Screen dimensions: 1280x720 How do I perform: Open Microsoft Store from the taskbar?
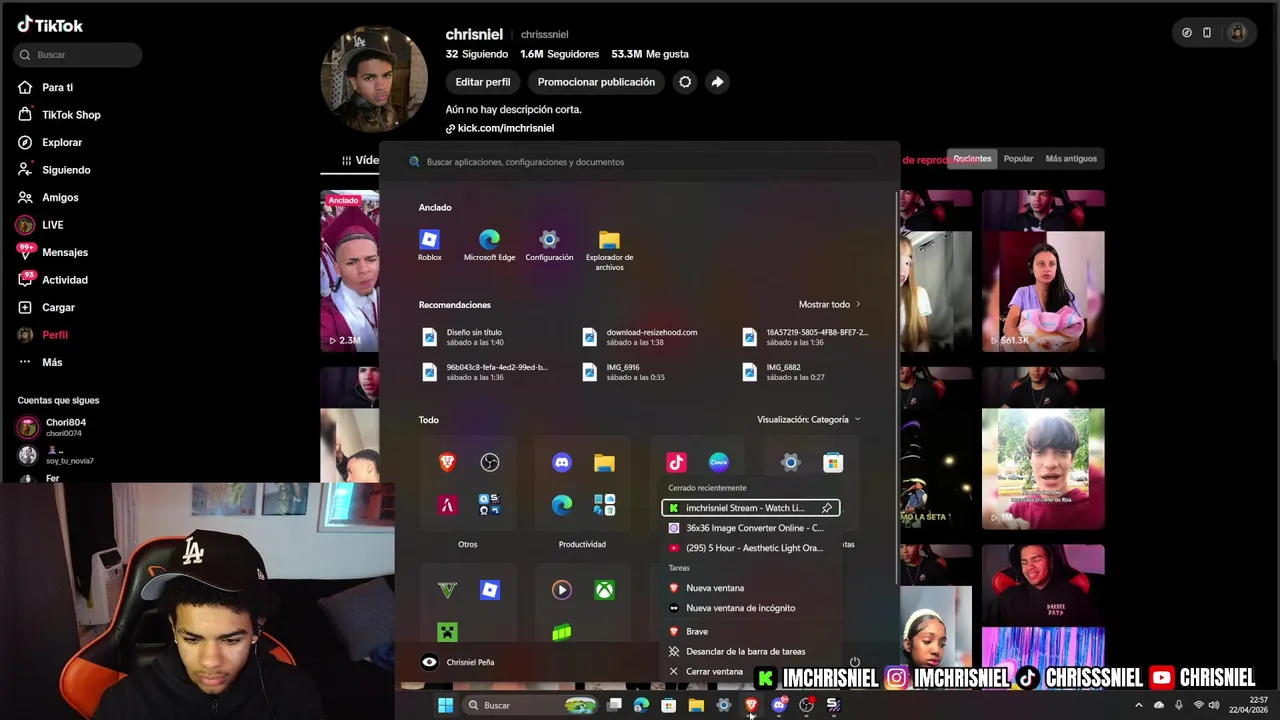click(x=668, y=705)
